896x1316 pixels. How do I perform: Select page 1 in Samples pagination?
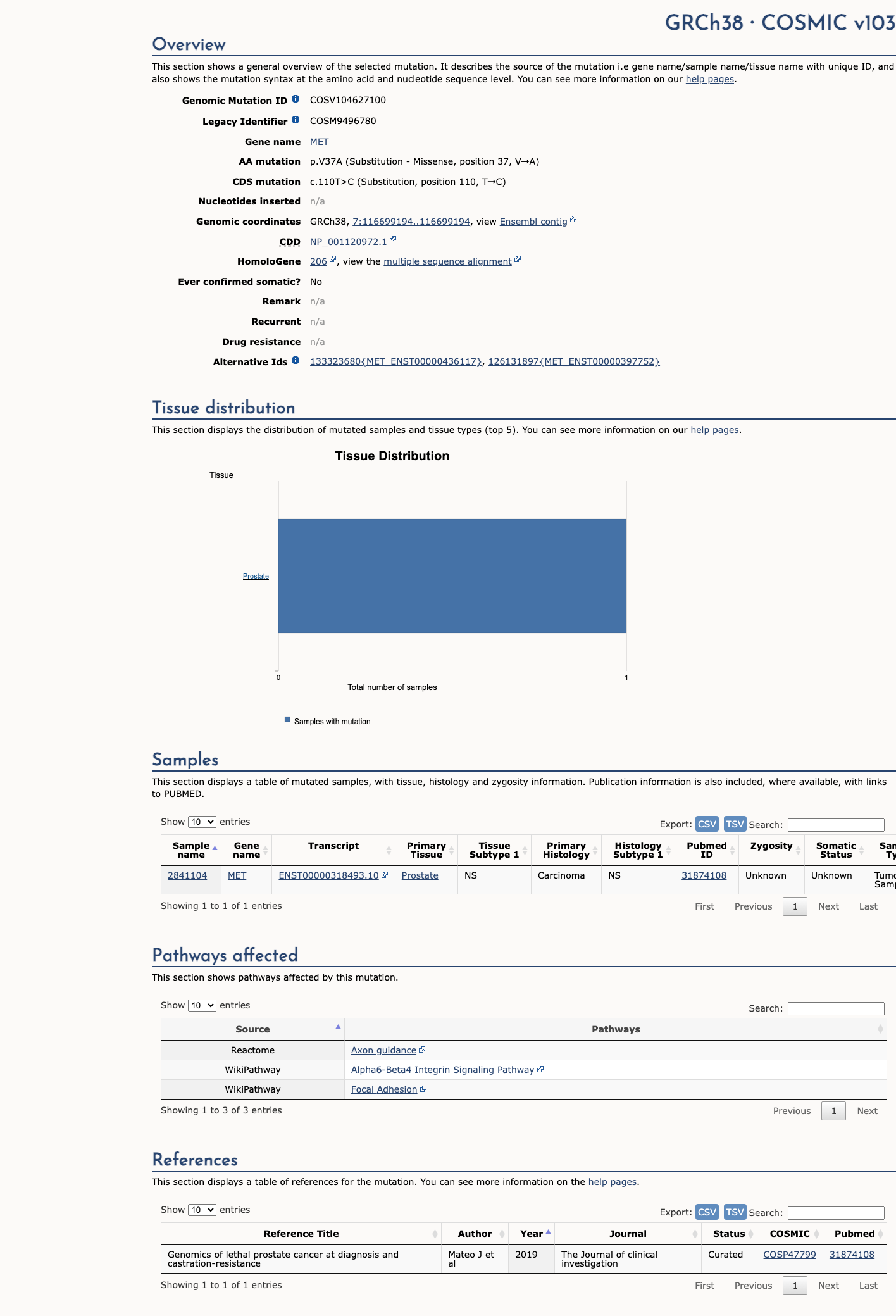(795, 906)
